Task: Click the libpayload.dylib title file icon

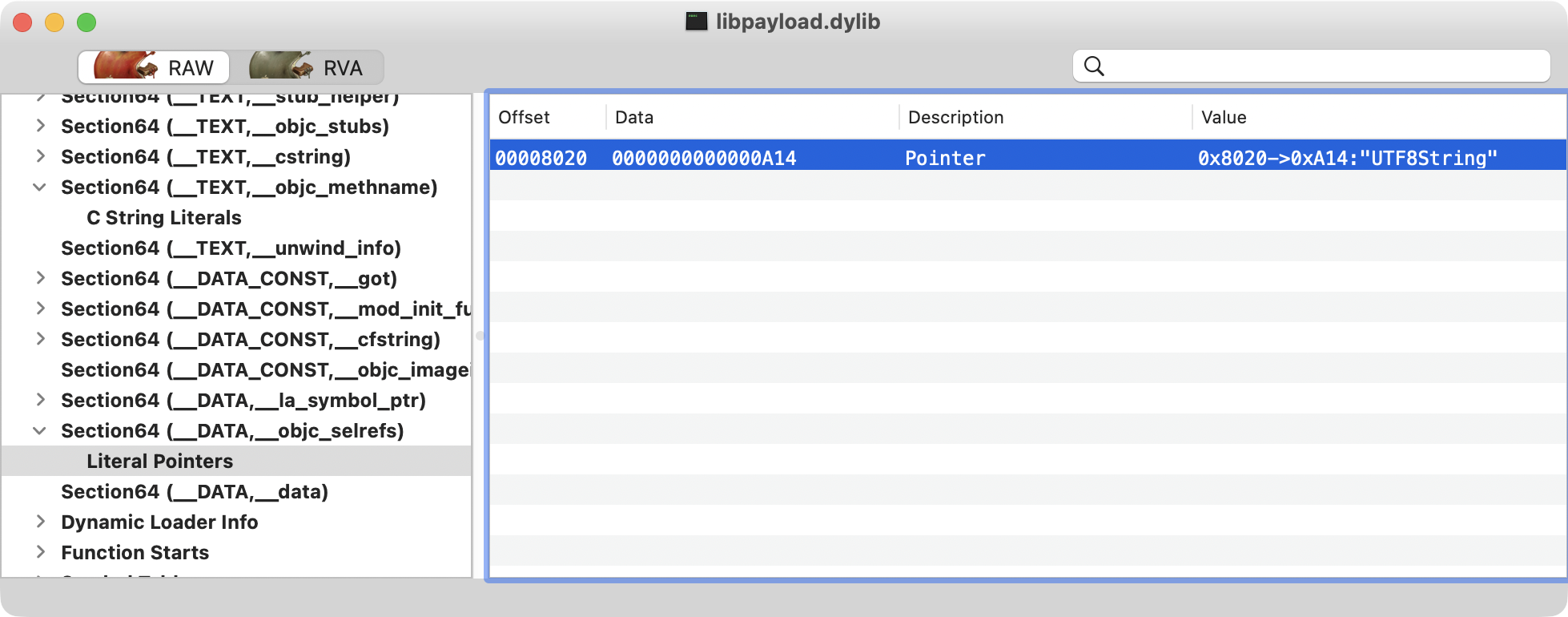Action: click(x=696, y=22)
